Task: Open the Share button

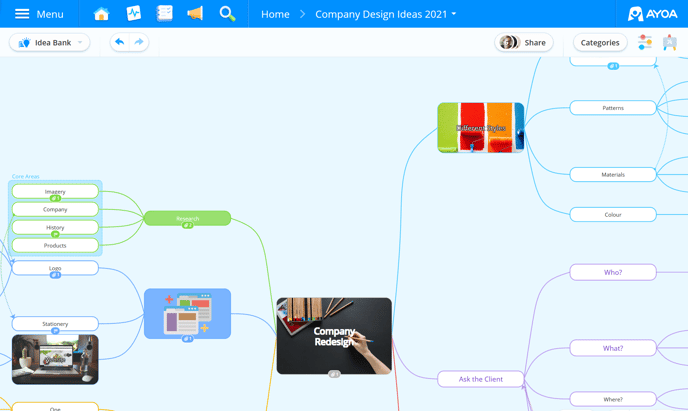Action: 523,43
